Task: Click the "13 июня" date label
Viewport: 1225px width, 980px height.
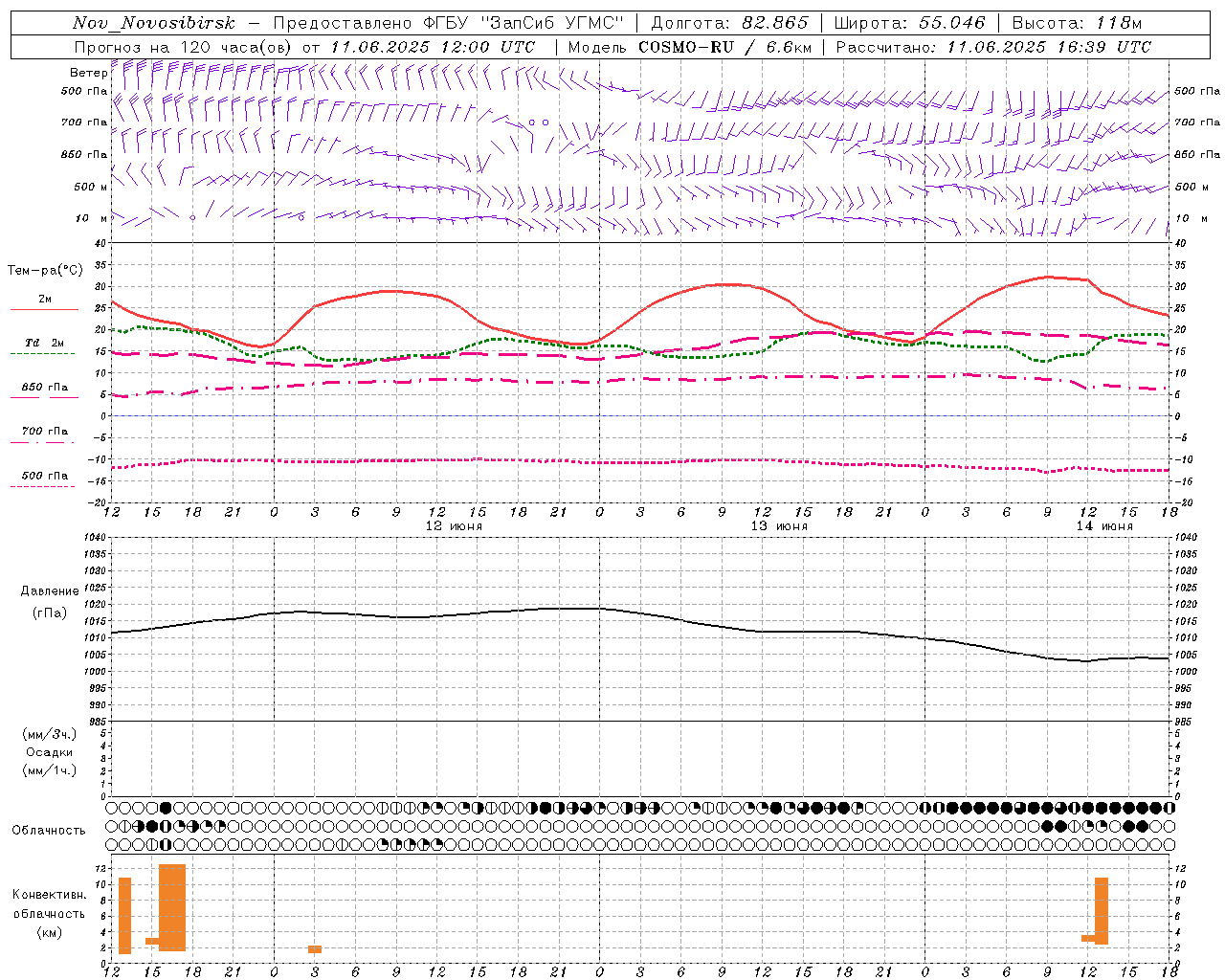Action: [779, 526]
